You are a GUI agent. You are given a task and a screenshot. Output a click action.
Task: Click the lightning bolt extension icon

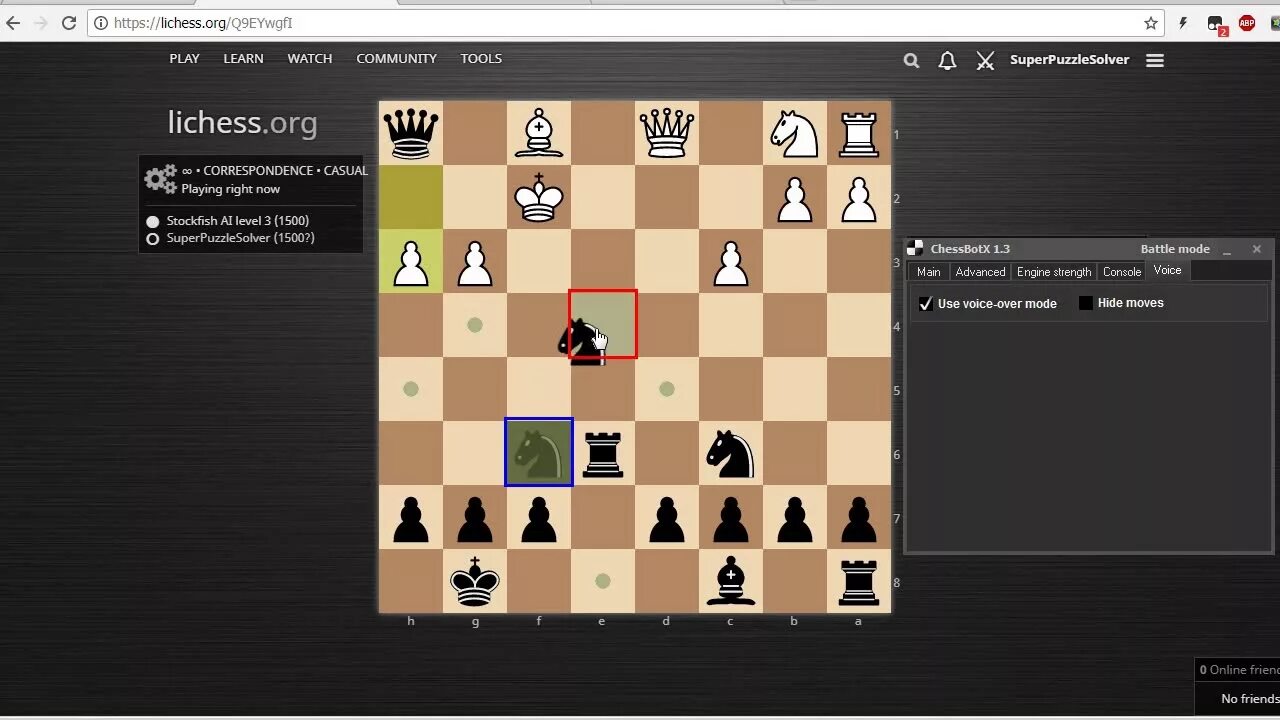1184,22
